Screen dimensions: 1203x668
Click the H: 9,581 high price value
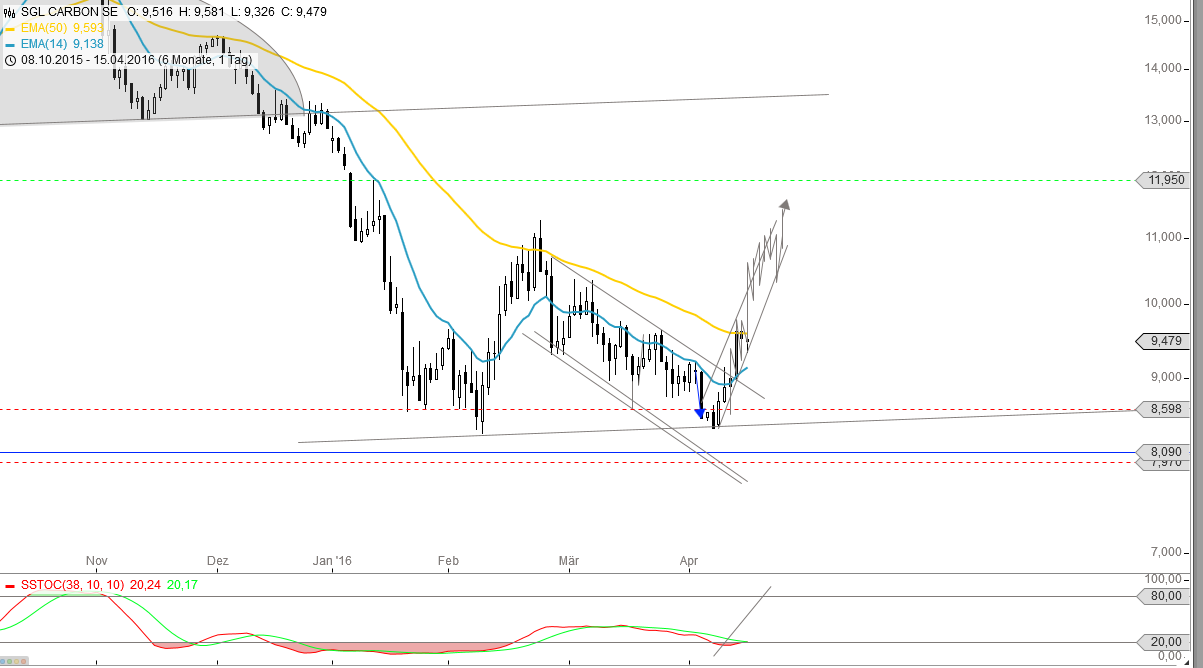(203, 12)
